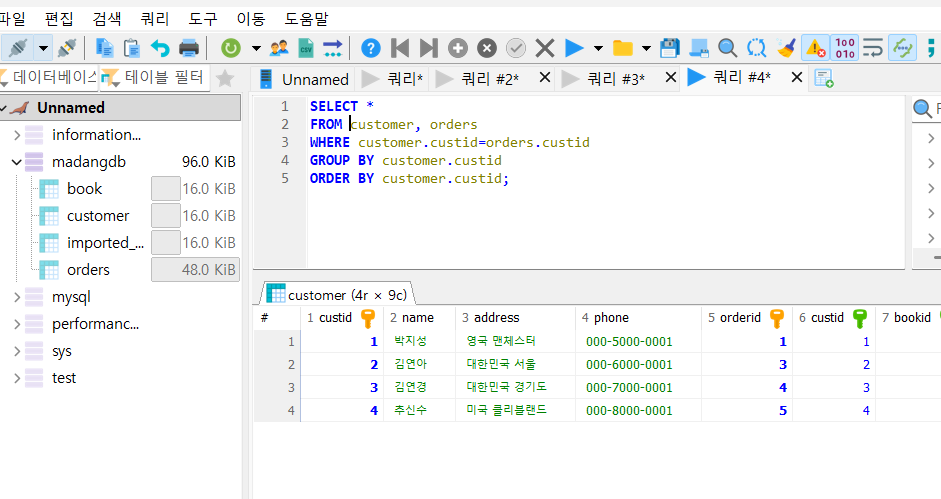Click the Print icon in toolbar
Viewport: 941px width, 499px height.
(x=189, y=48)
